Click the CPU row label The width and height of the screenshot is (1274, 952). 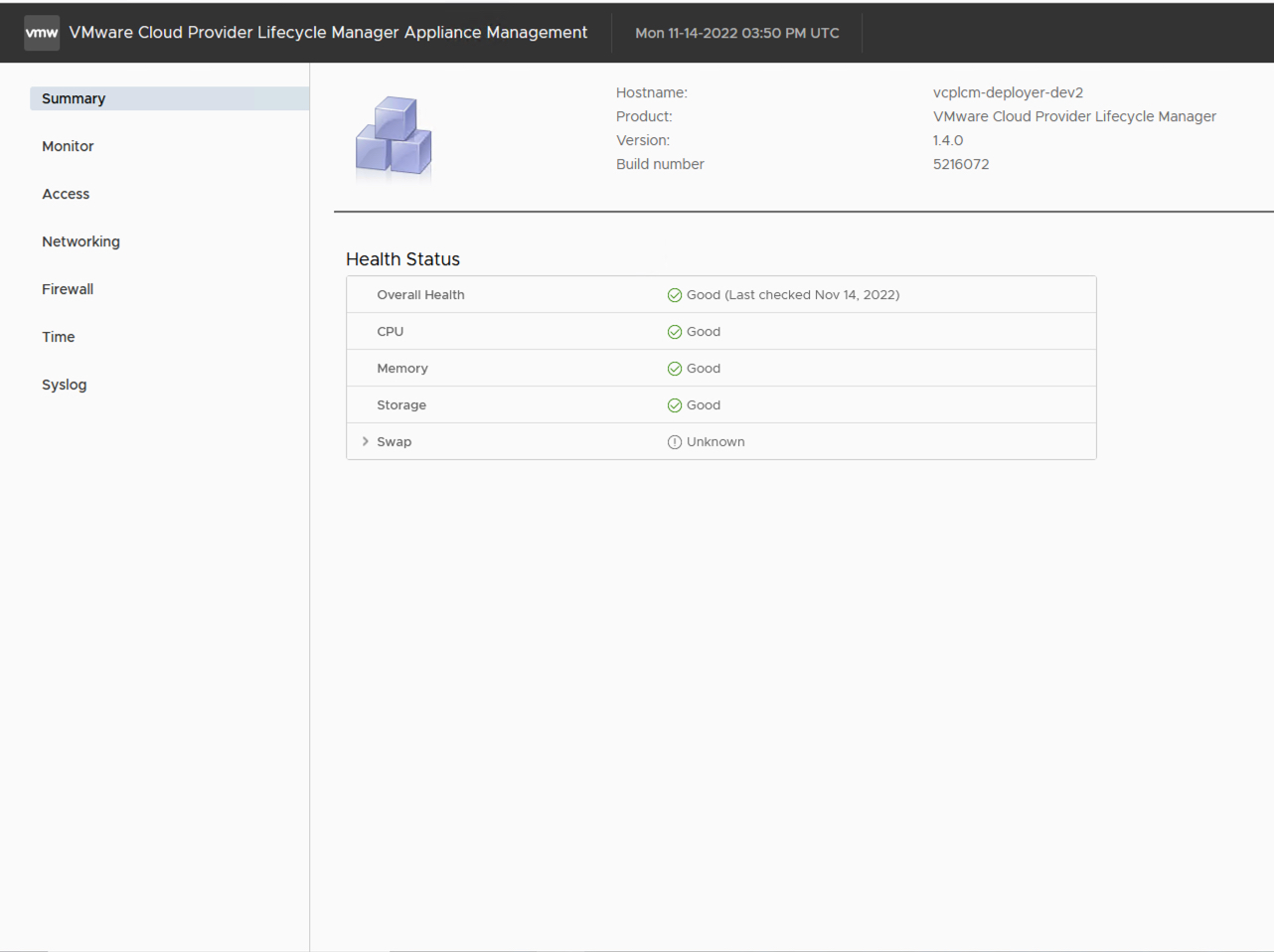coord(391,332)
